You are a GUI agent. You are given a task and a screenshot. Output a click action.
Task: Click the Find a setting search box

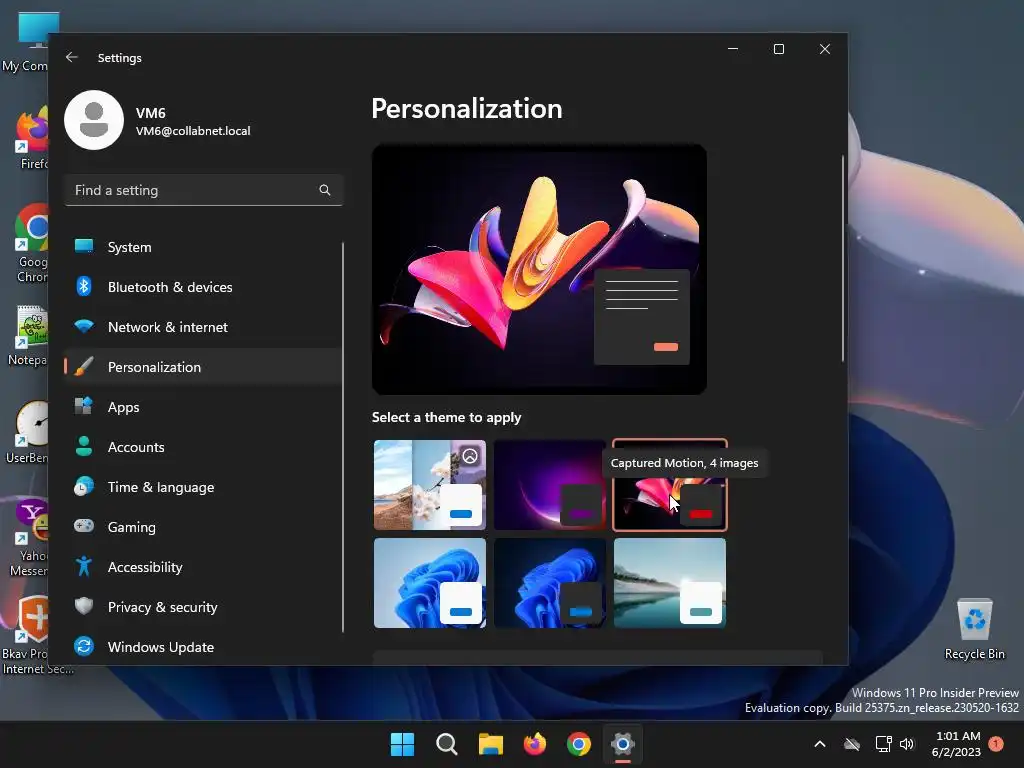click(x=204, y=190)
